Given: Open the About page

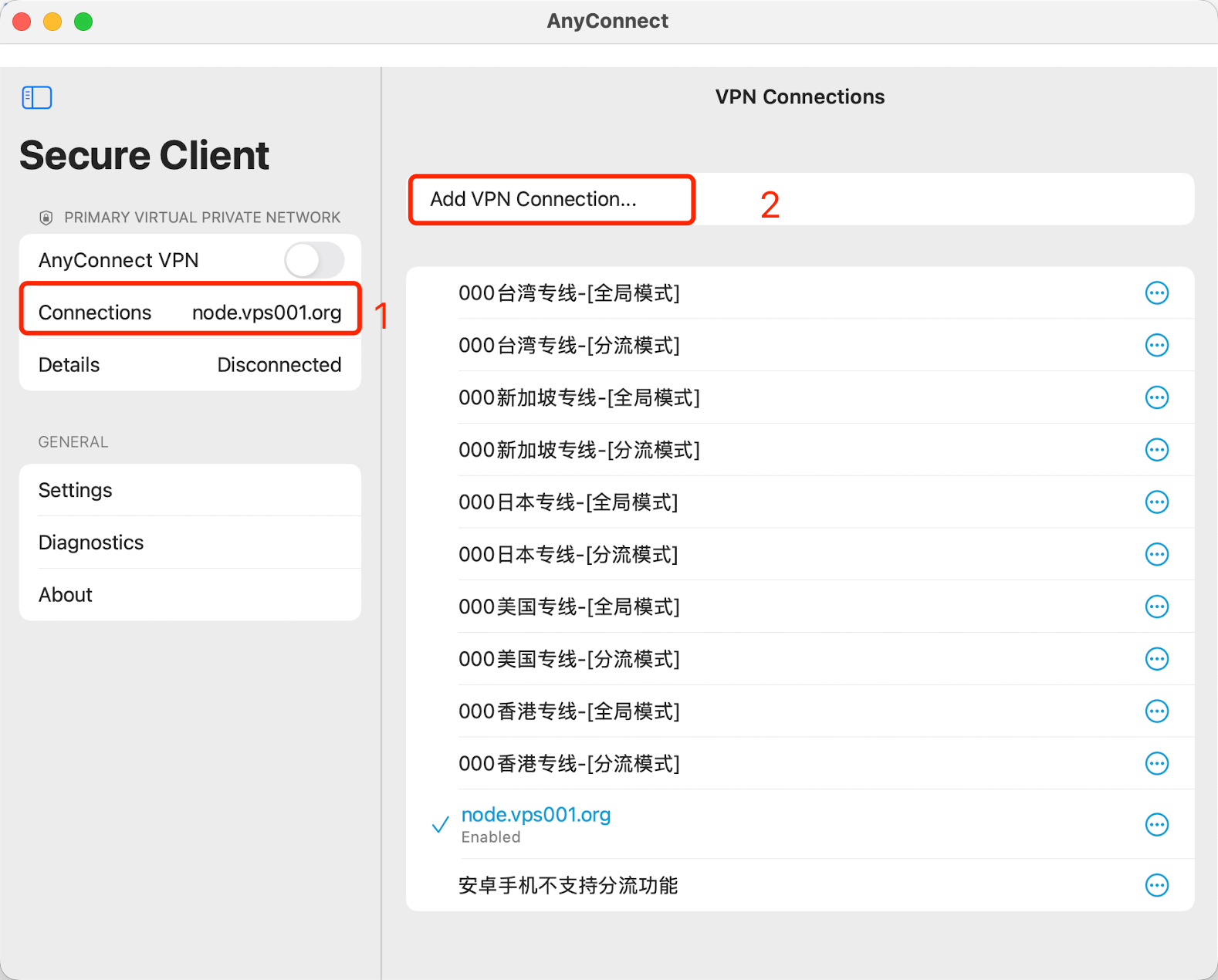Looking at the screenshot, I should (x=190, y=595).
